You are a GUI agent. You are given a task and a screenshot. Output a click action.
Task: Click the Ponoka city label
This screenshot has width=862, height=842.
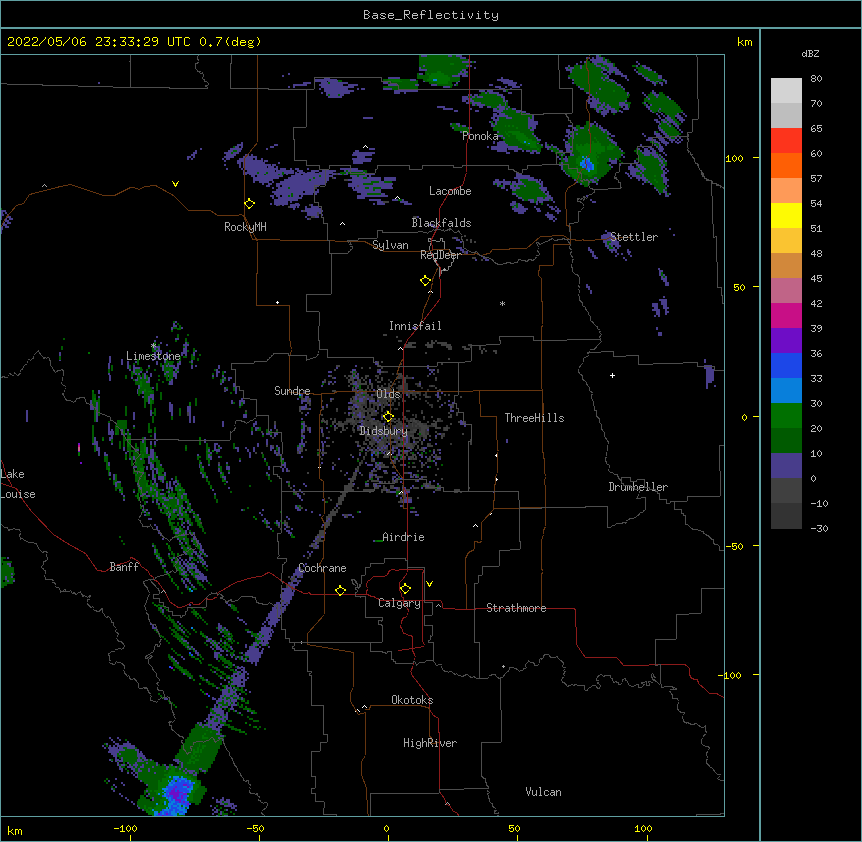pyautogui.click(x=480, y=136)
